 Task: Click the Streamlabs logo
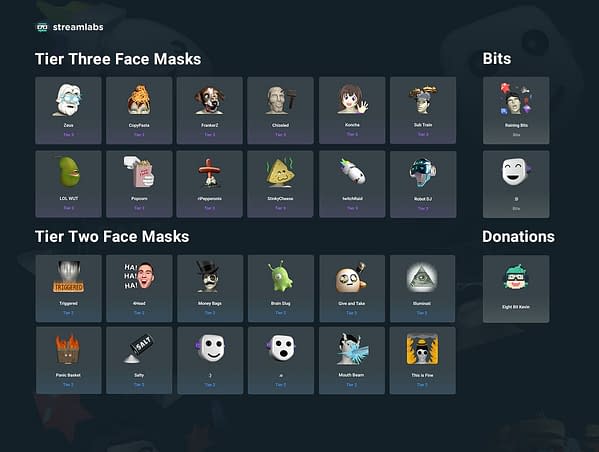coord(70,27)
